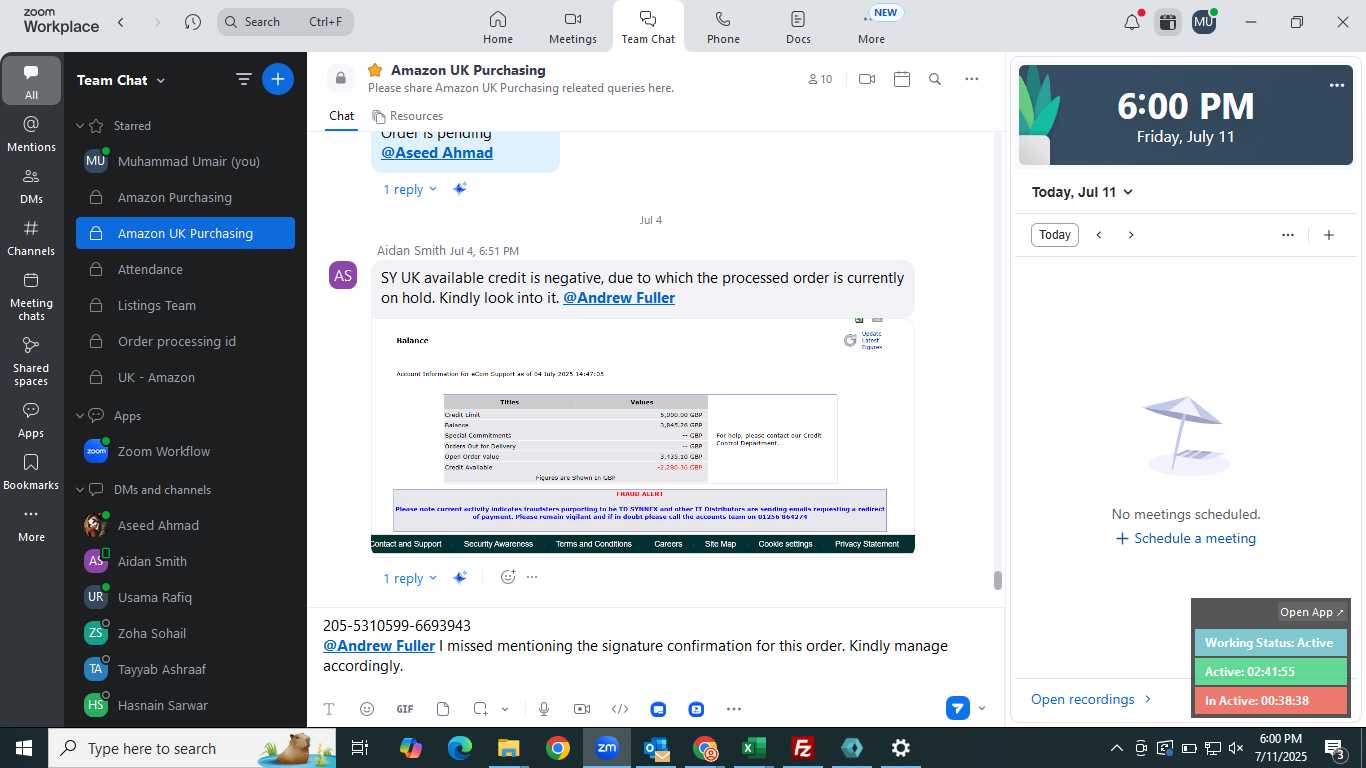This screenshot has height=768, width=1366.
Task: Switch to Team Chat tab
Action: click(648, 27)
